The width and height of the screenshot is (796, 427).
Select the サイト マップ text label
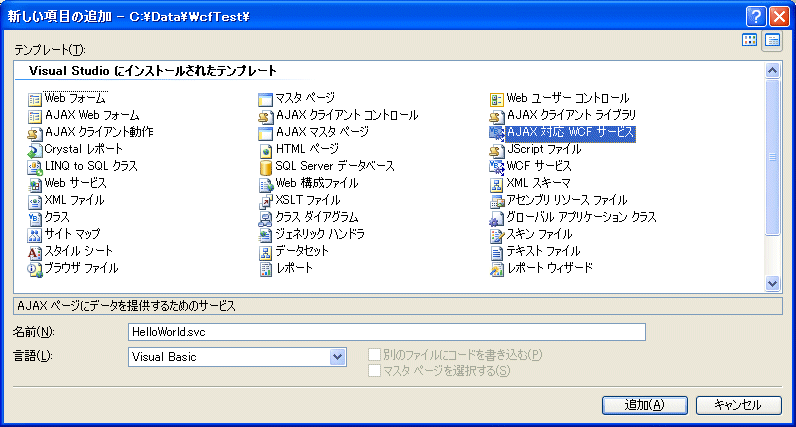click(x=73, y=234)
